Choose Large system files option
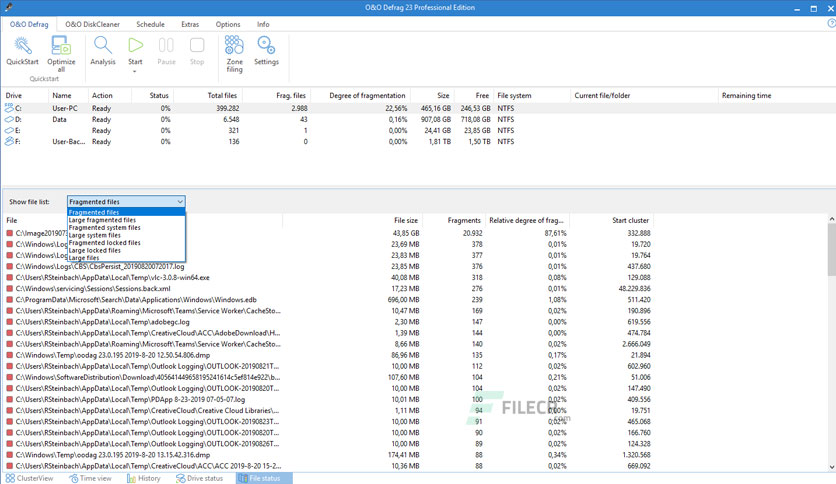 point(126,235)
